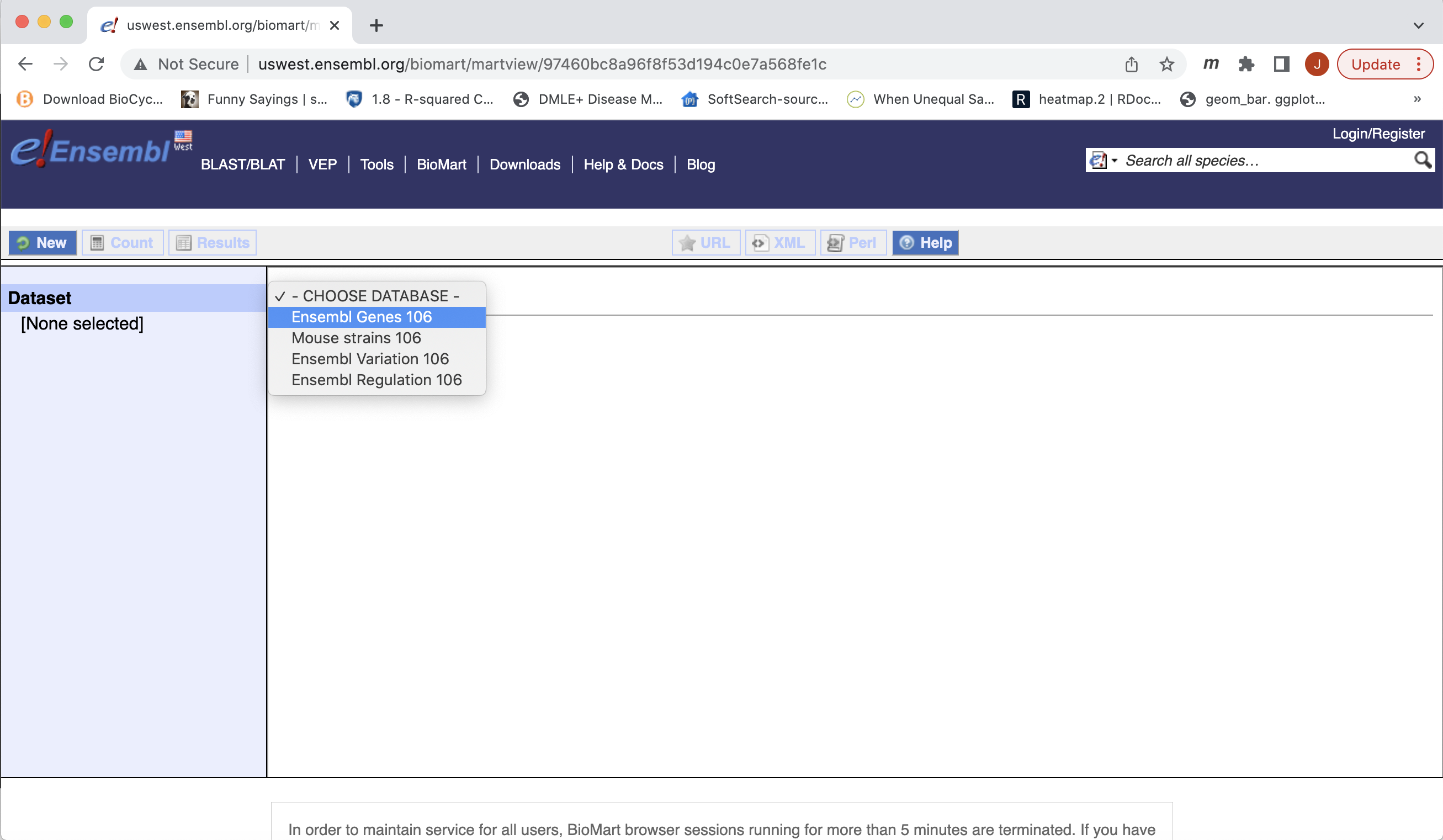Click the search magnifier icon
Viewport: 1443px width, 840px height.
1423,160
